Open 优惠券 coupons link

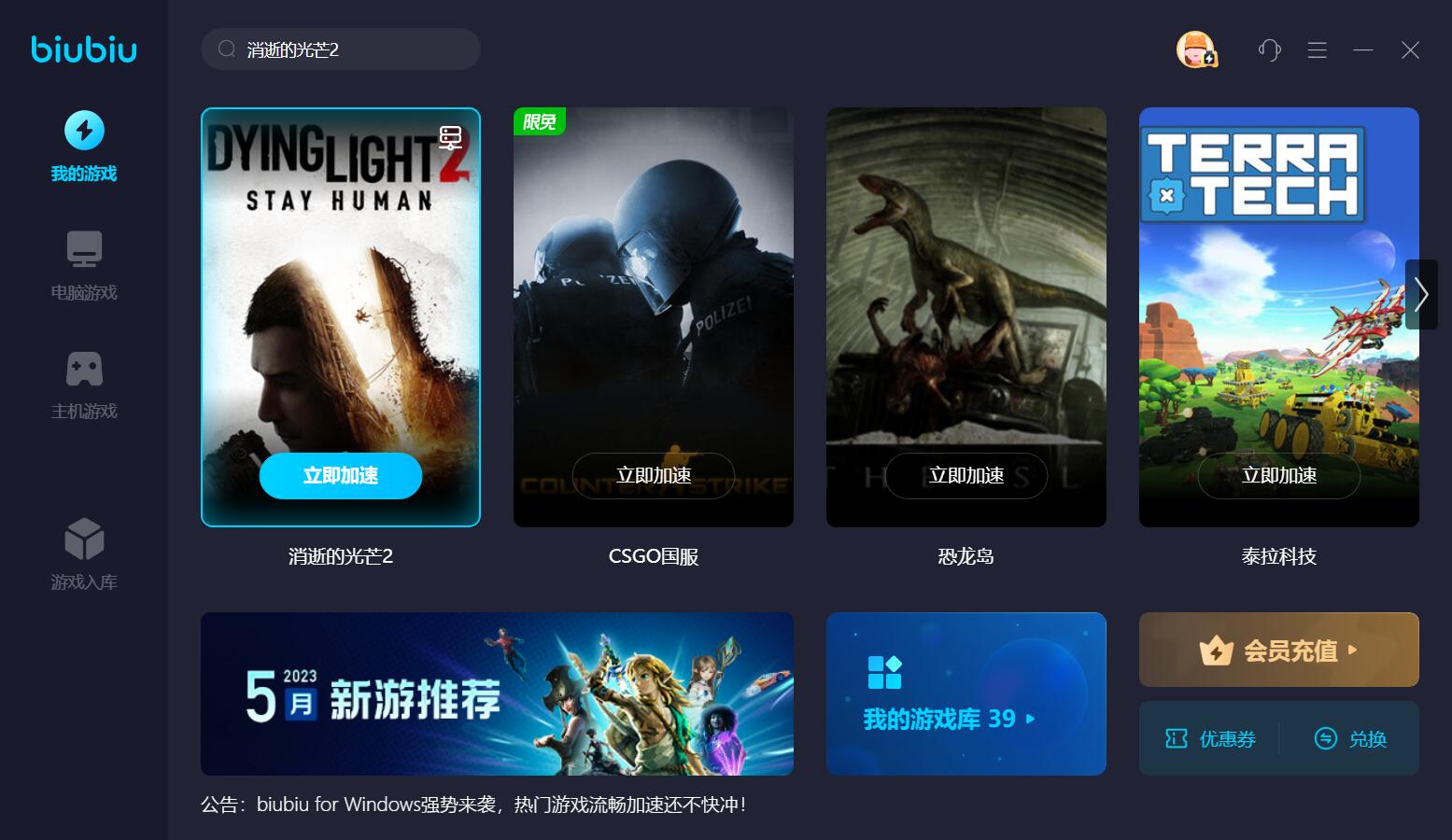pyautogui.click(x=1210, y=739)
